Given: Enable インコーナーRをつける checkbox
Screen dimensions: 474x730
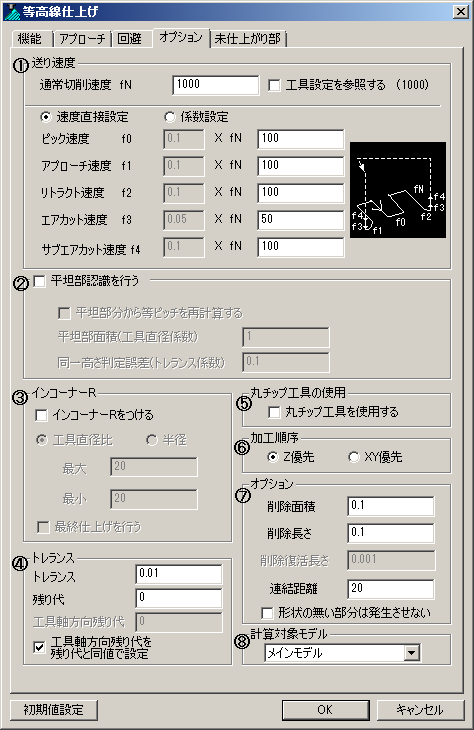Looking at the screenshot, I should [41, 415].
